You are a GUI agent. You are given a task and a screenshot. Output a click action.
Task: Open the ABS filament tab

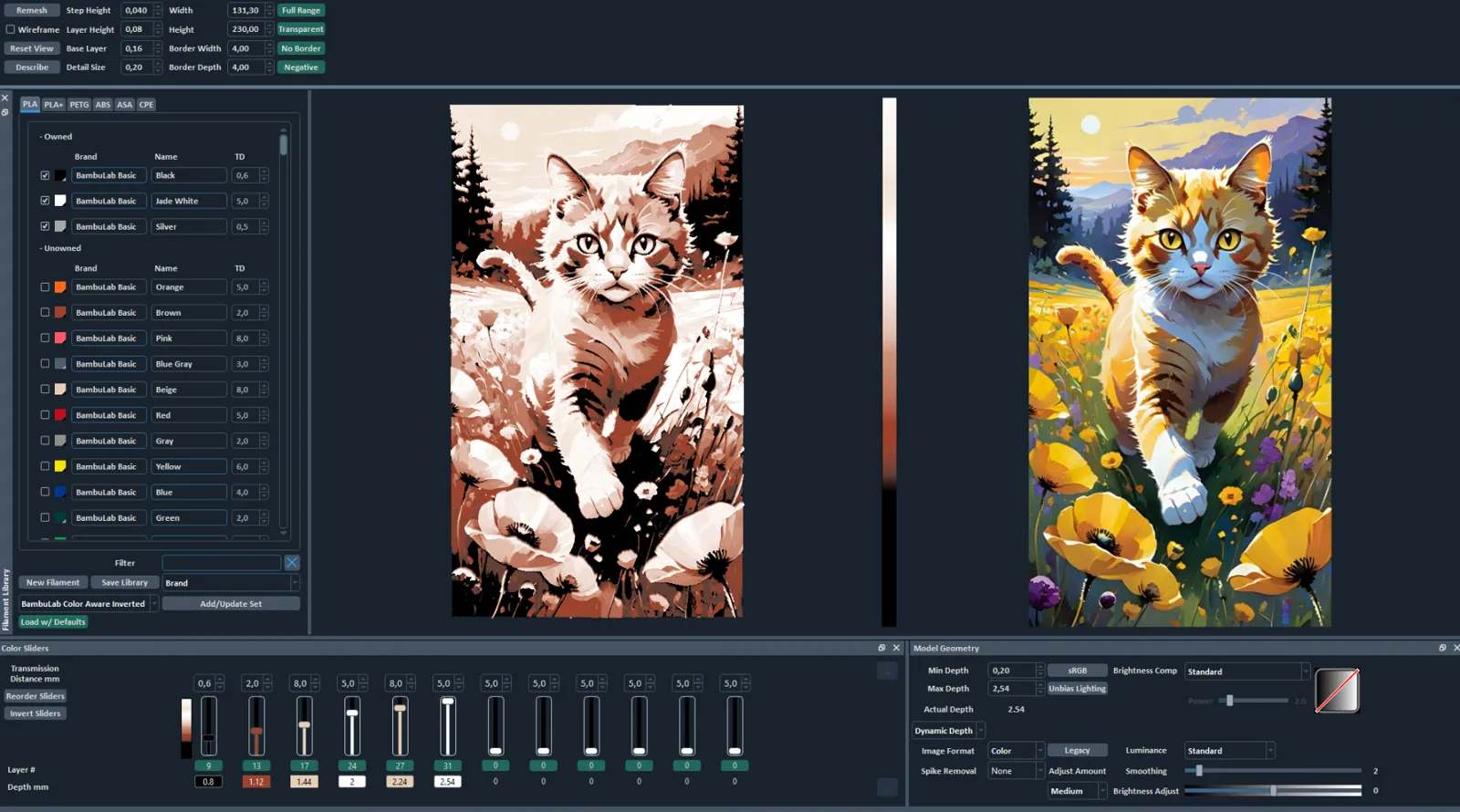[x=103, y=105]
